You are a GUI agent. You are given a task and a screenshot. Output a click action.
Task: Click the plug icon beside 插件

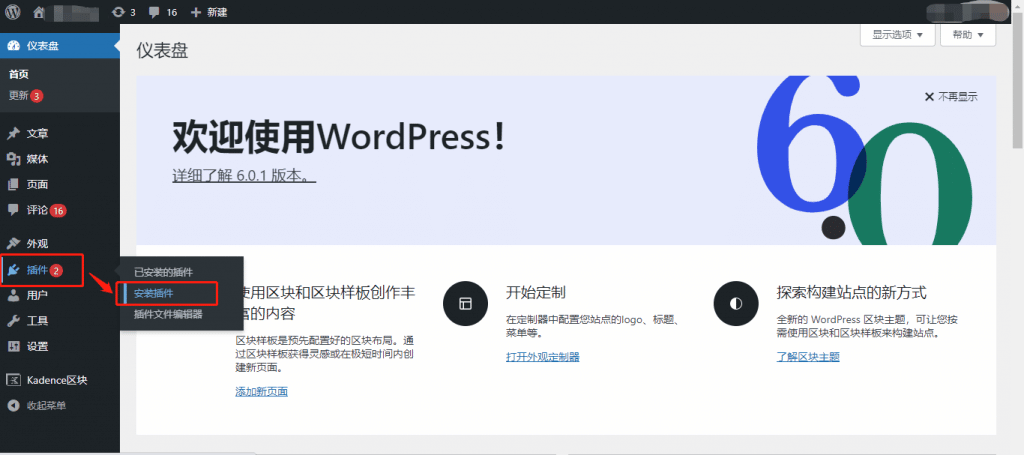tap(13, 270)
